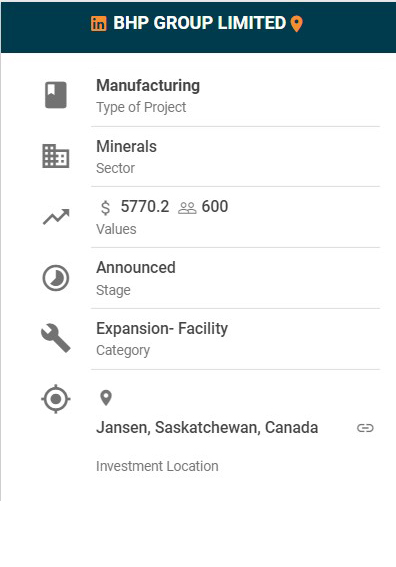The image size is (396, 567).
Task: Select the Manufacturing project type text
Action: point(148,86)
